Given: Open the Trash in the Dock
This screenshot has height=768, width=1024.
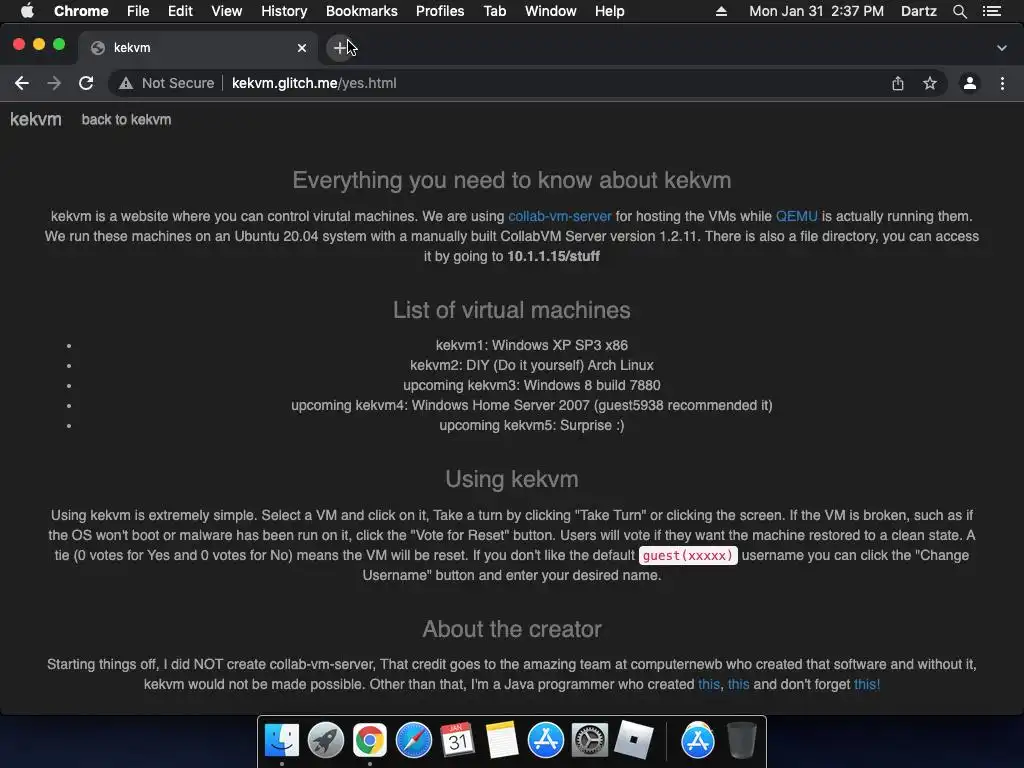Looking at the screenshot, I should [742, 741].
